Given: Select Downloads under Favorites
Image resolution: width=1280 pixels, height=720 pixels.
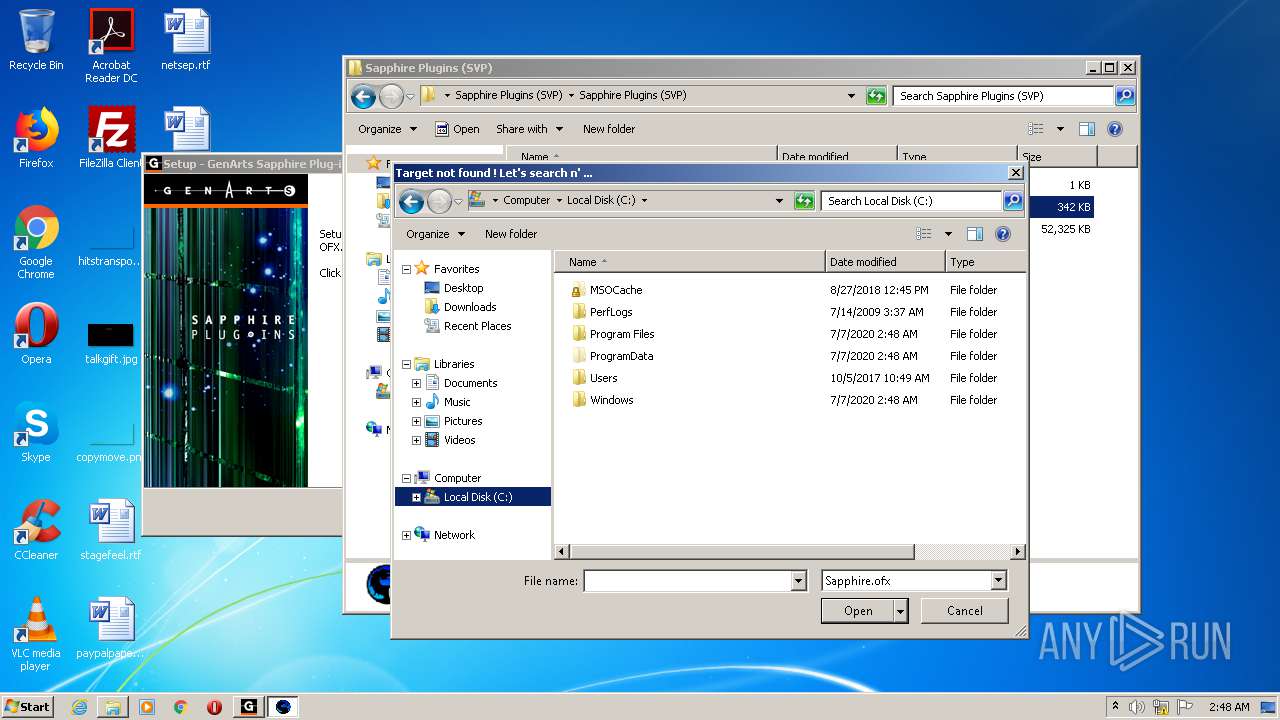Looking at the screenshot, I should pyautogui.click(x=470, y=307).
